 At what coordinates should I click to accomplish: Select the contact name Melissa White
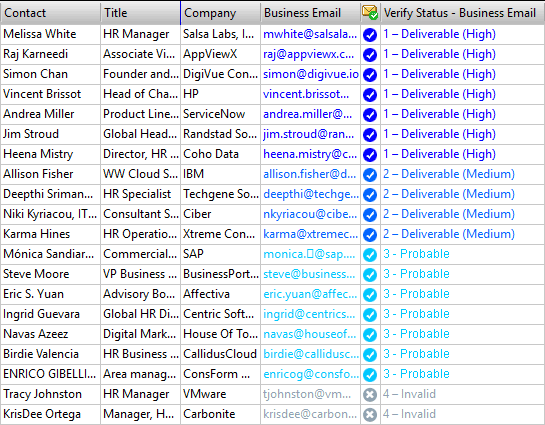click(x=40, y=34)
